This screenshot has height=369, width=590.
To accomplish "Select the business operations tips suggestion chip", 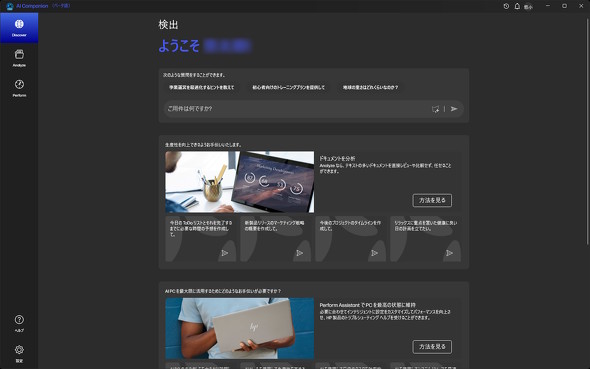I will point(202,87).
